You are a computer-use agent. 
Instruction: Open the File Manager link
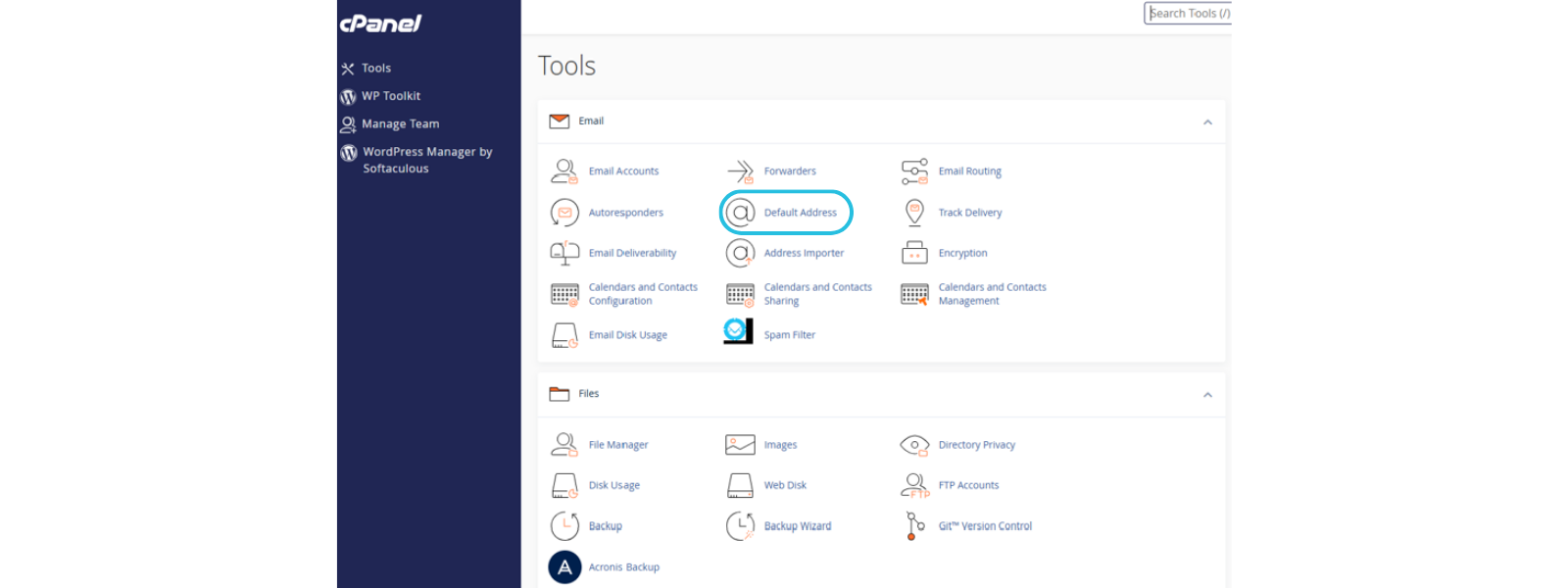click(618, 445)
